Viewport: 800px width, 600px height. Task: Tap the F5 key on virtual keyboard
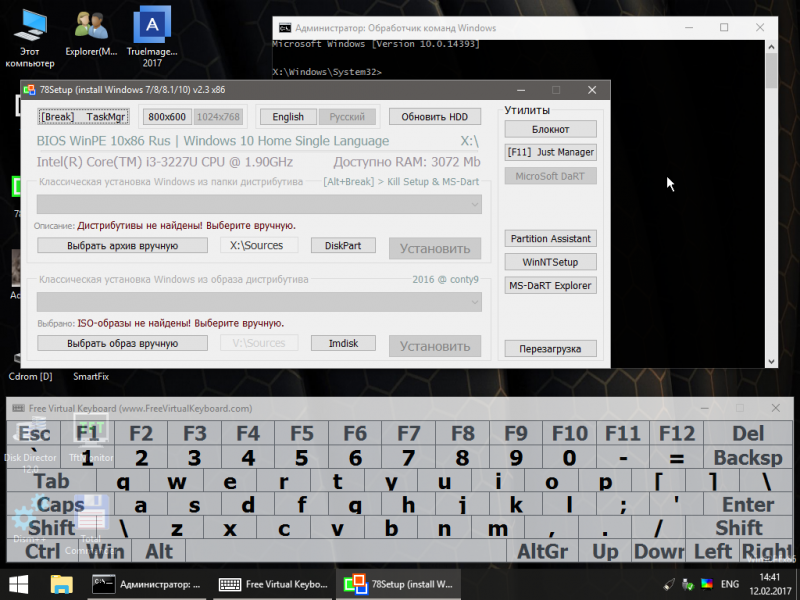click(302, 434)
